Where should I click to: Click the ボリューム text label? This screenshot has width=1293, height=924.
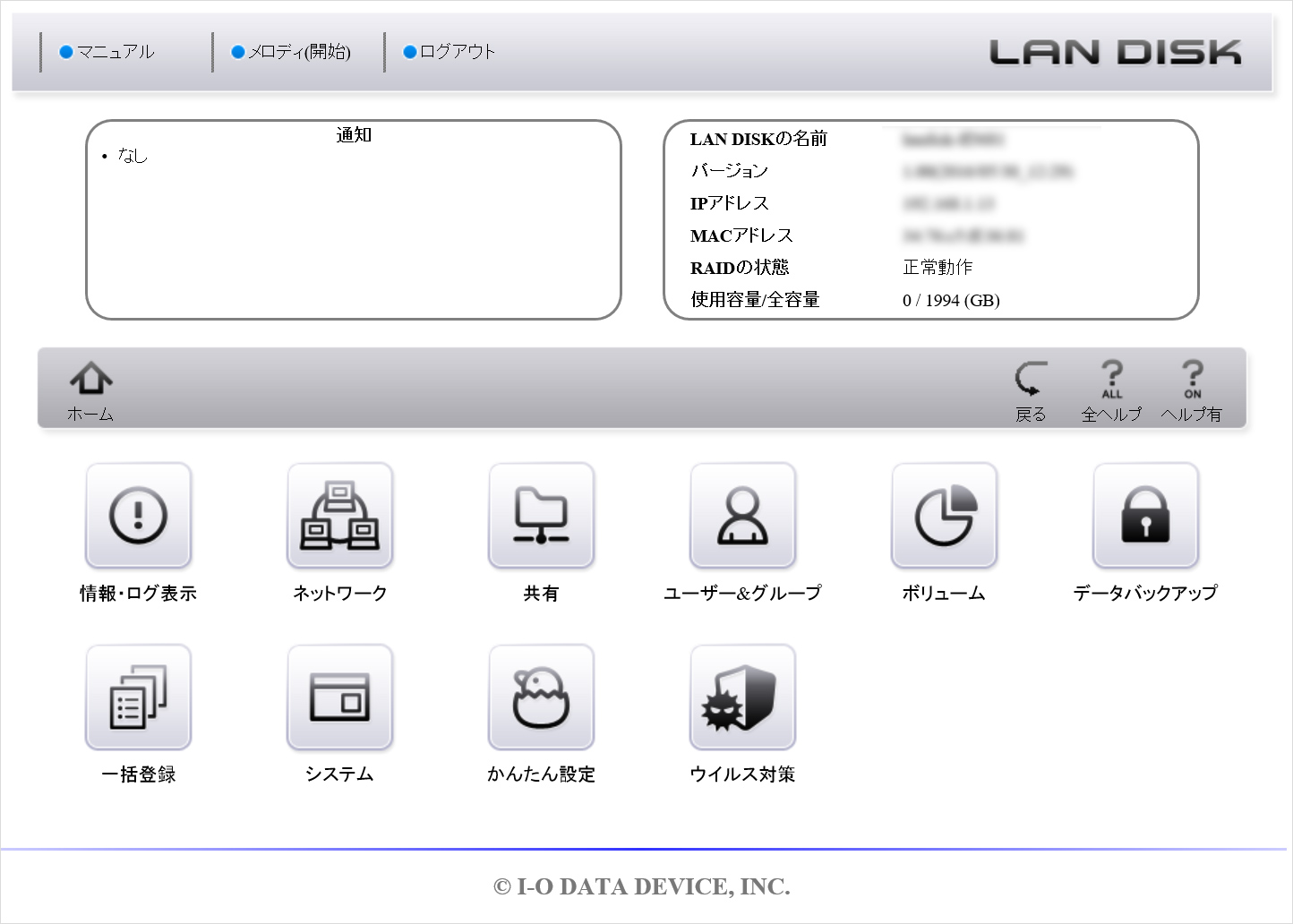944,593
